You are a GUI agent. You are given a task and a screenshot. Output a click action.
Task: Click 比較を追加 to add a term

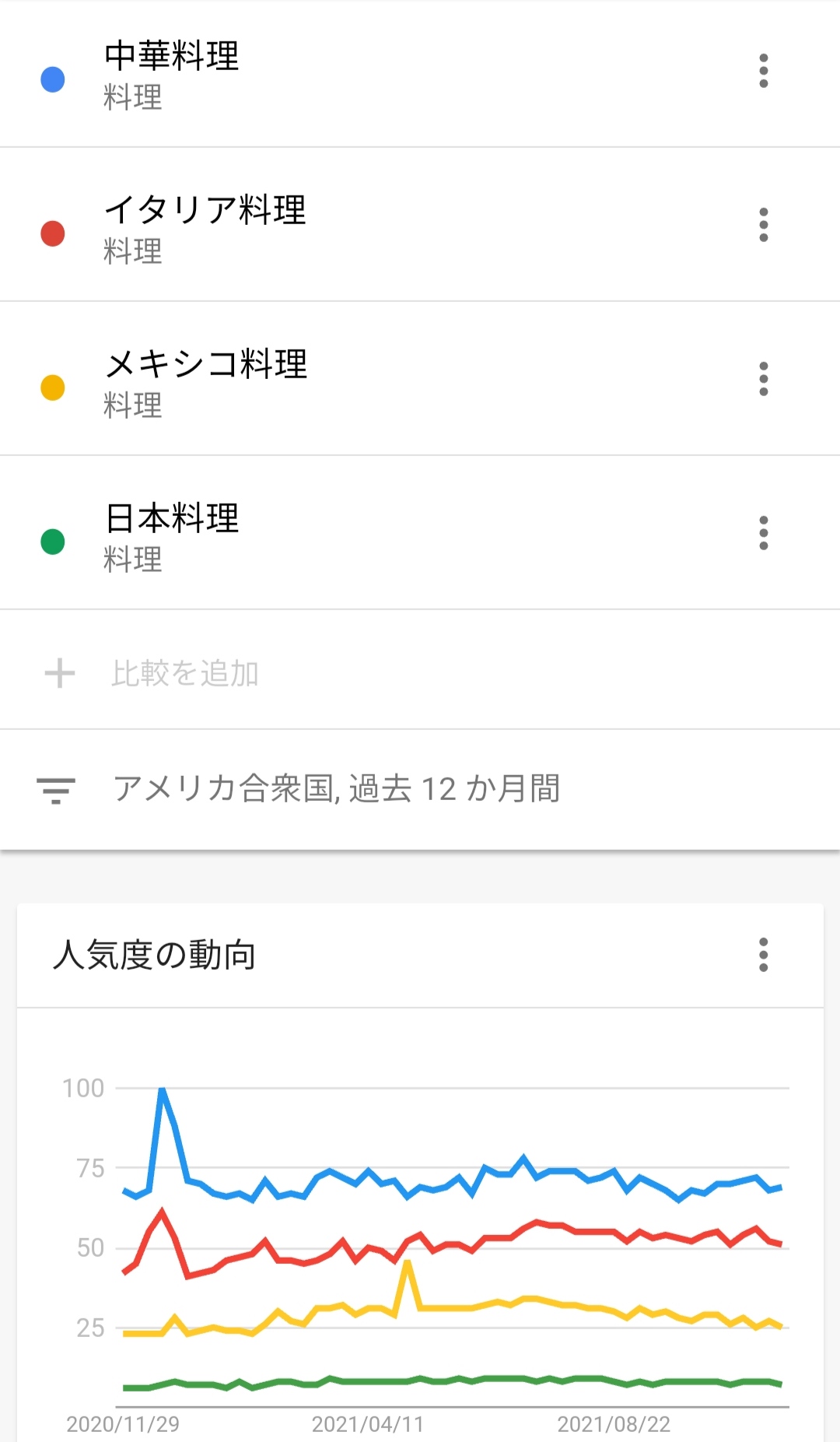pyautogui.click(x=185, y=673)
